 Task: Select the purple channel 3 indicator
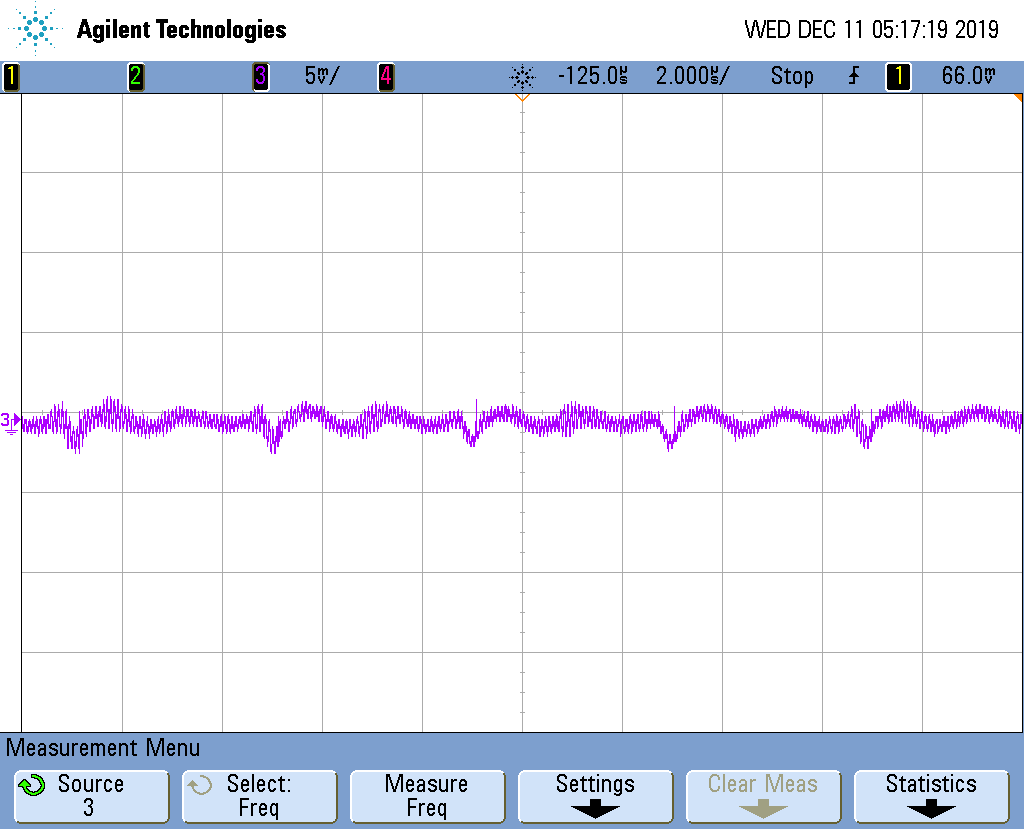[260, 76]
